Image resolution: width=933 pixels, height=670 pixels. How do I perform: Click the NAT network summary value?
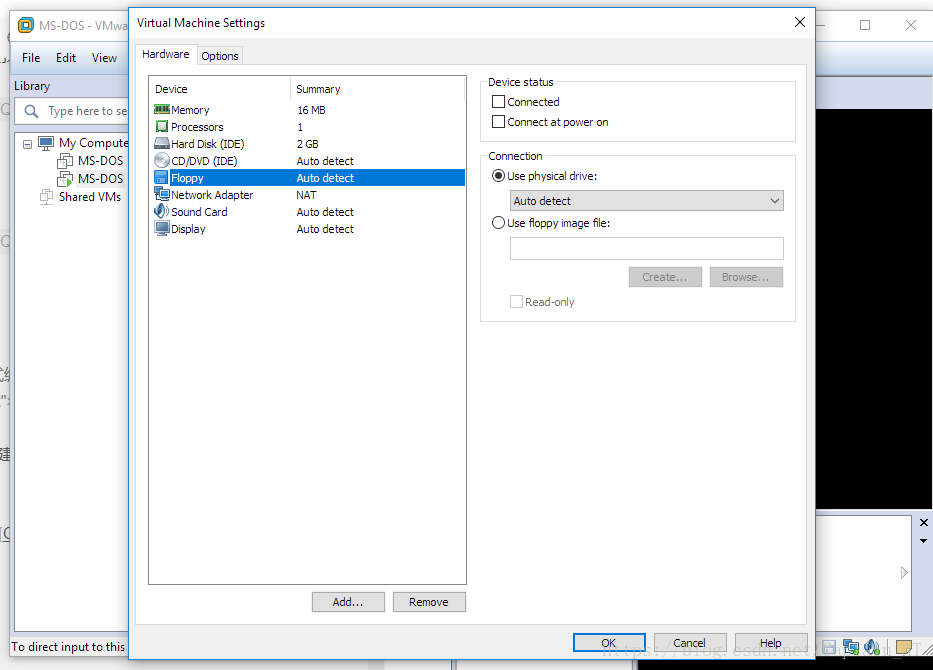point(306,195)
